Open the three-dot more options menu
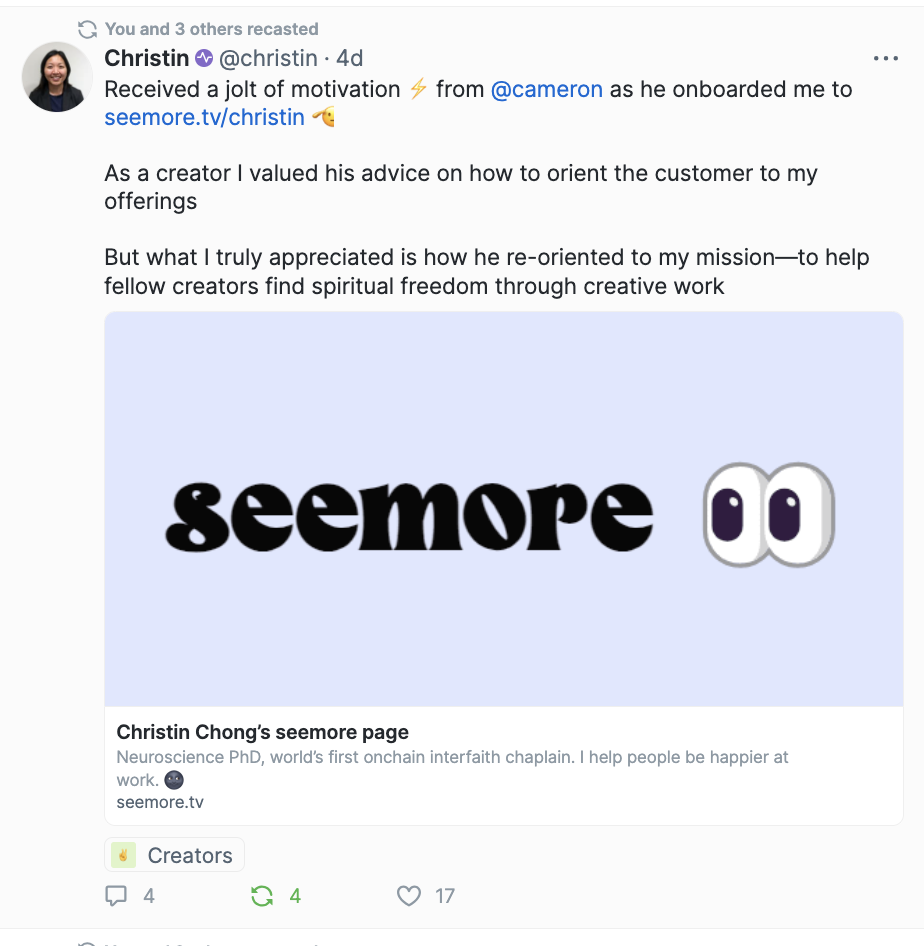924x946 pixels. tap(886, 59)
